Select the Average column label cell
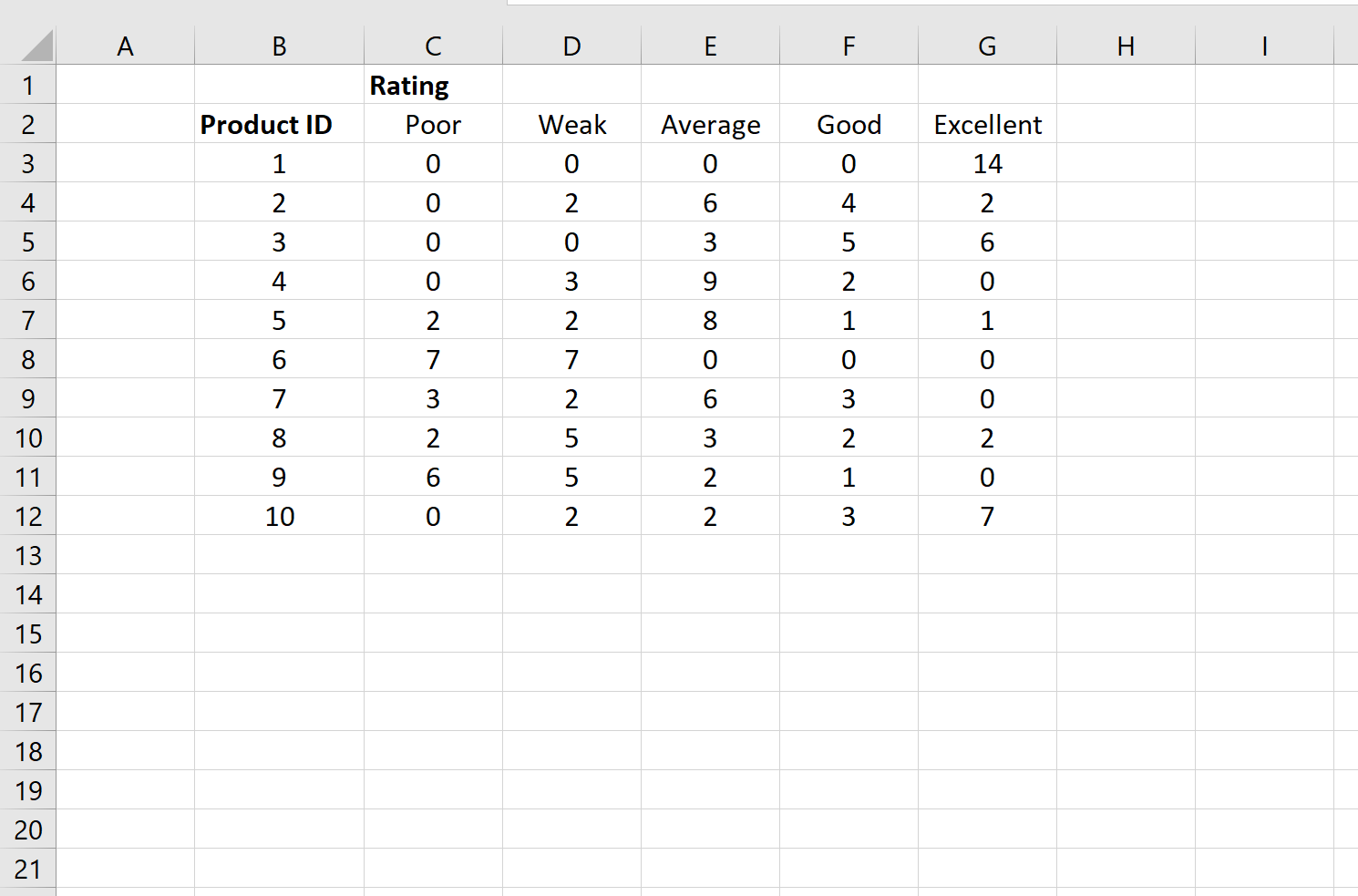Image resolution: width=1358 pixels, height=896 pixels. tap(710, 124)
